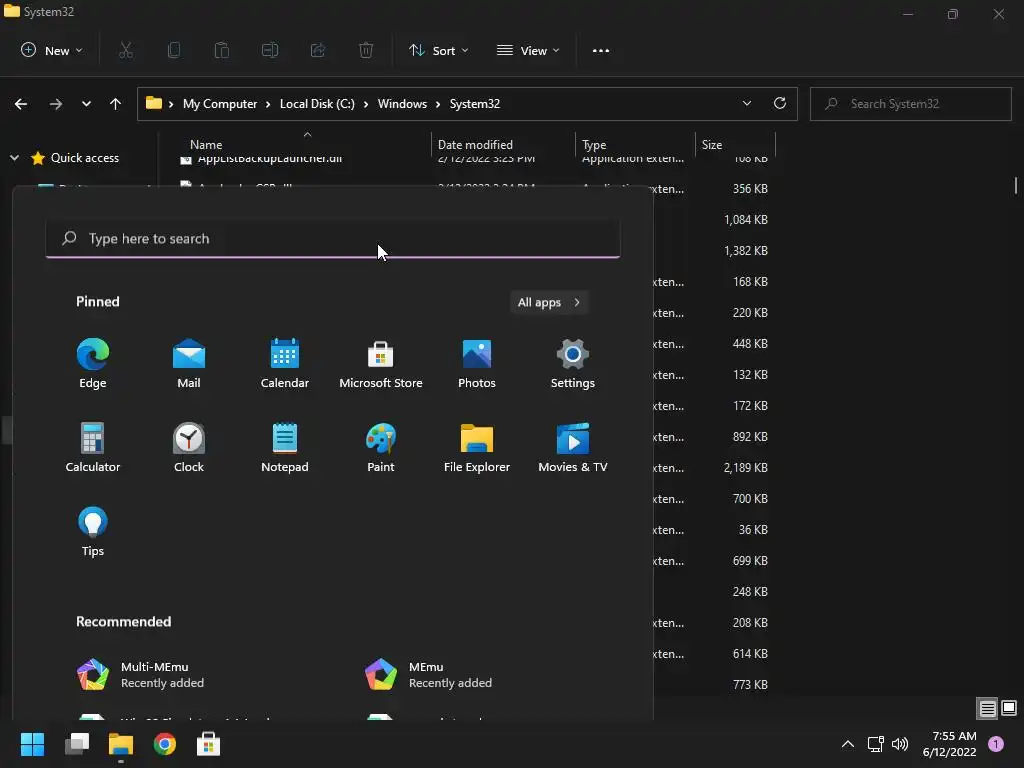This screenshot has width=1024, height=768.
Task: Open Microsoft Store from pinned apps
Action: (381, 363)
